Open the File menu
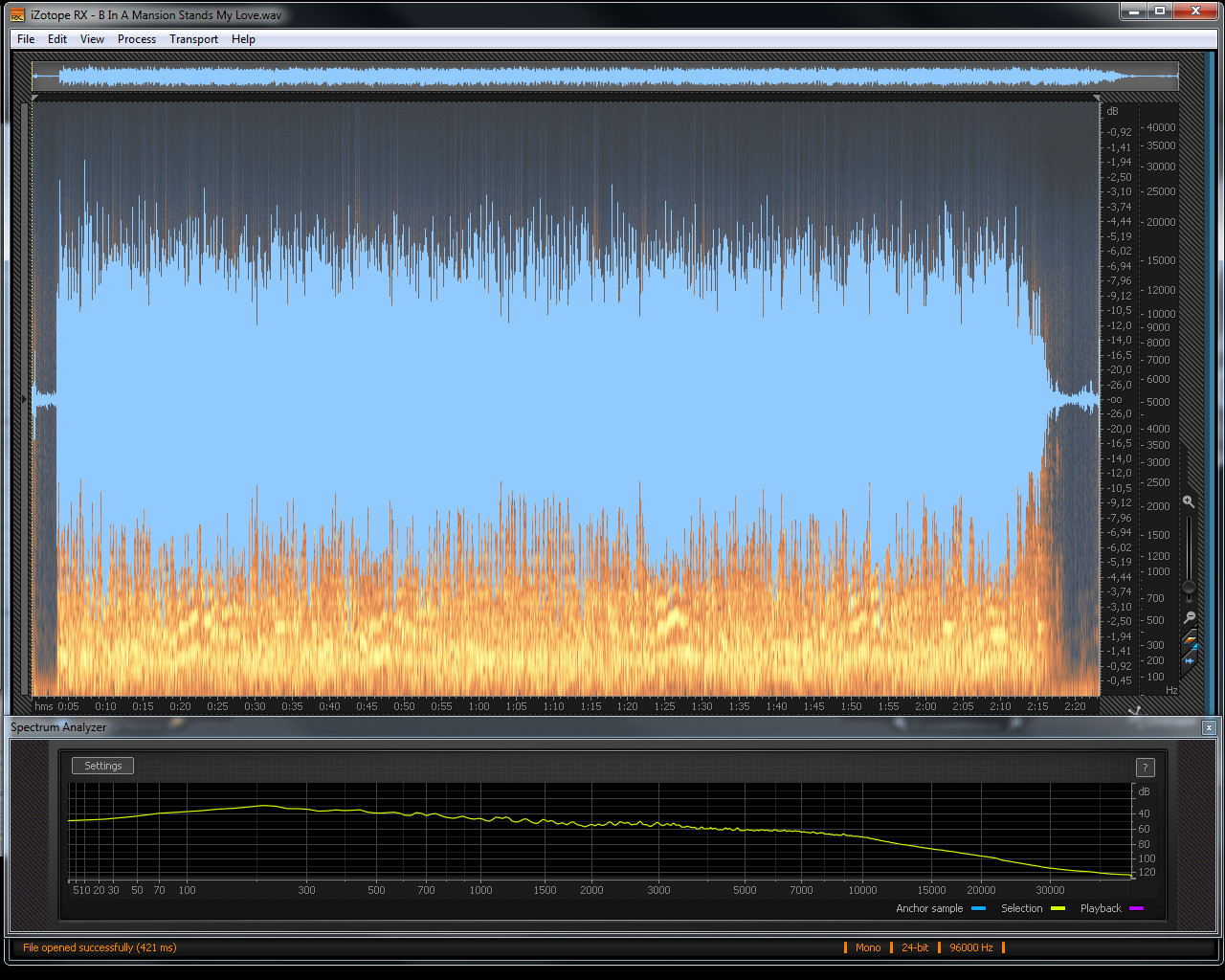Viewport: 1225px width, 980px height. 26,39
